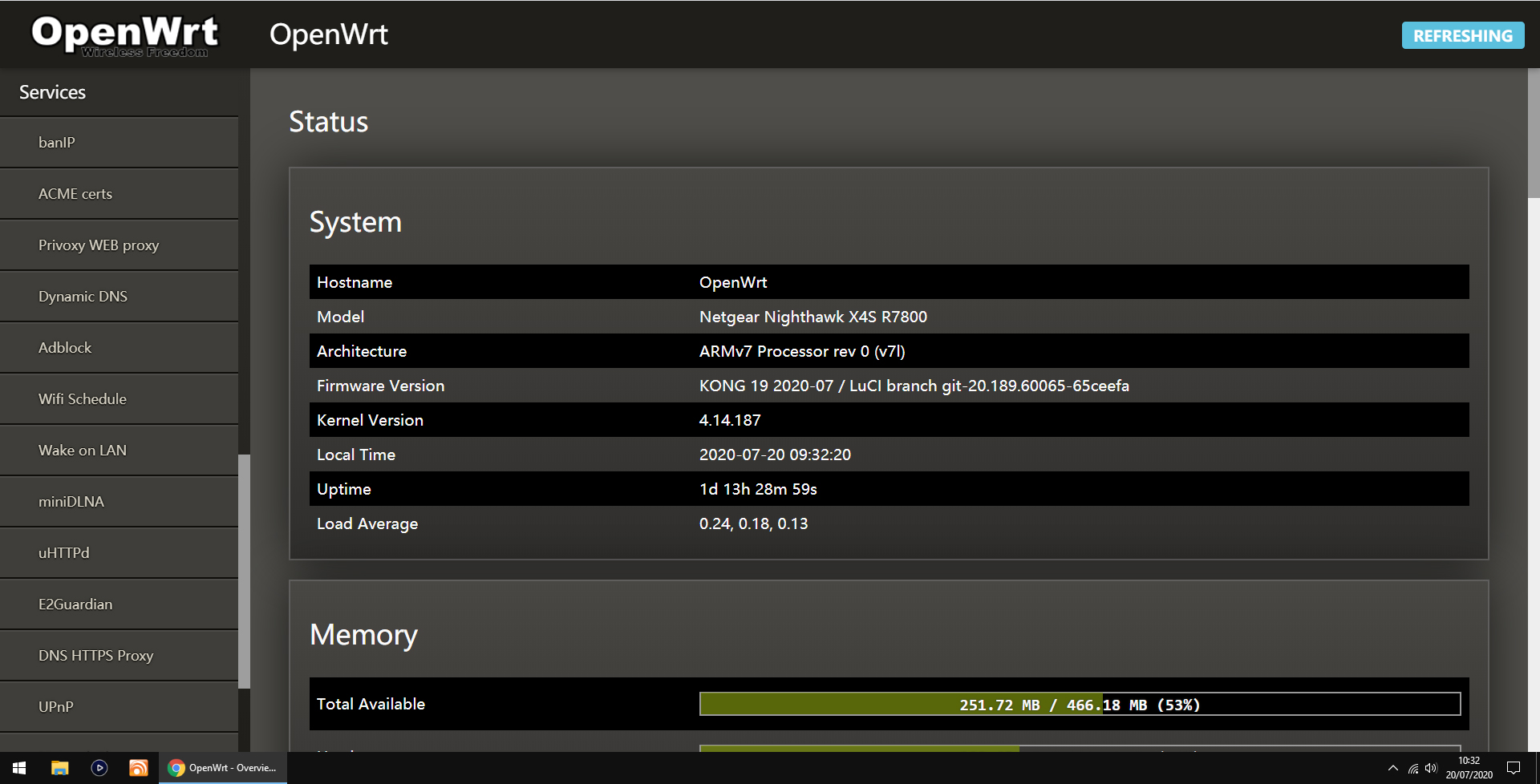Screen dimensions: 1540x784
Task: Click the Model row label
Action: (340, 317)
